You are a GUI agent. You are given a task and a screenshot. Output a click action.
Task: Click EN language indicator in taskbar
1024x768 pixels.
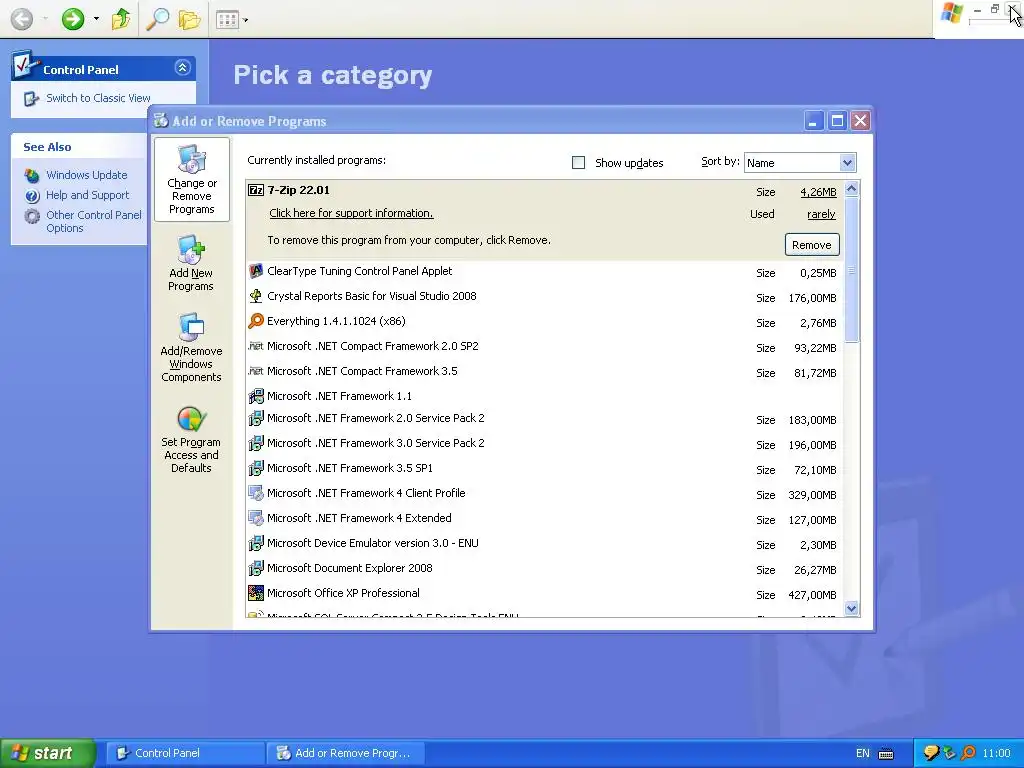pos(863,754)
